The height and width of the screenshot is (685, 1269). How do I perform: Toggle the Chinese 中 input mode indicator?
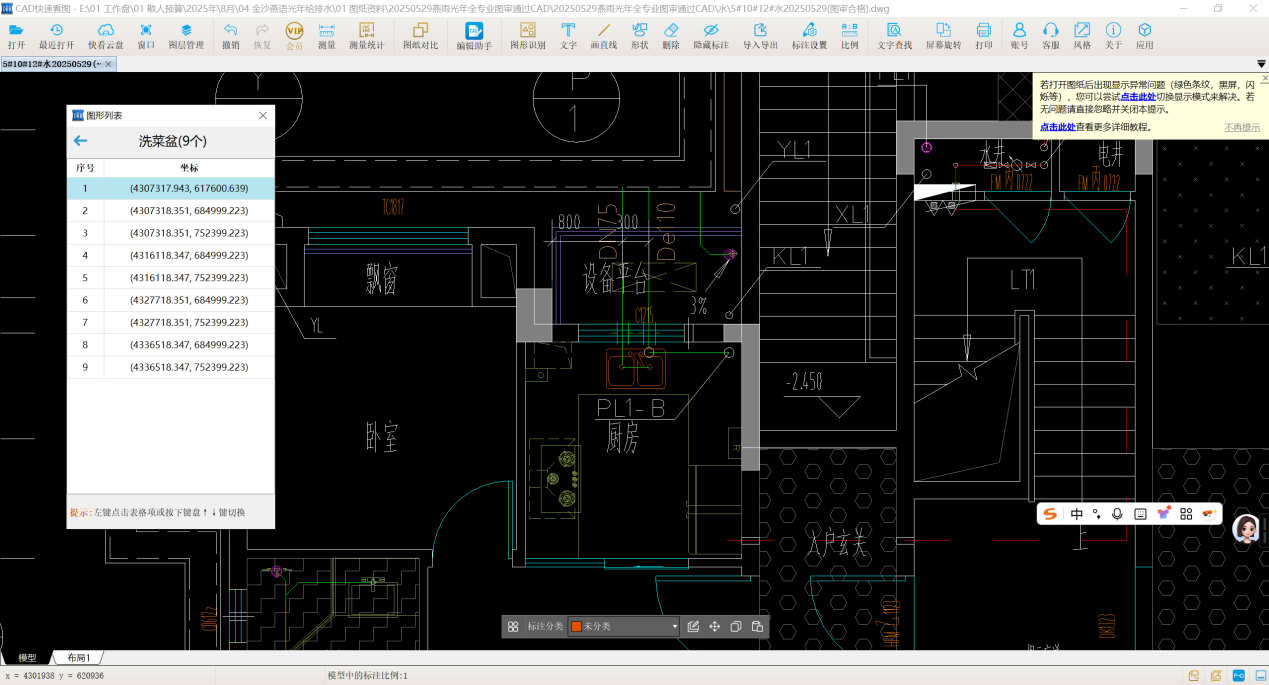(x=1077, y=514)
